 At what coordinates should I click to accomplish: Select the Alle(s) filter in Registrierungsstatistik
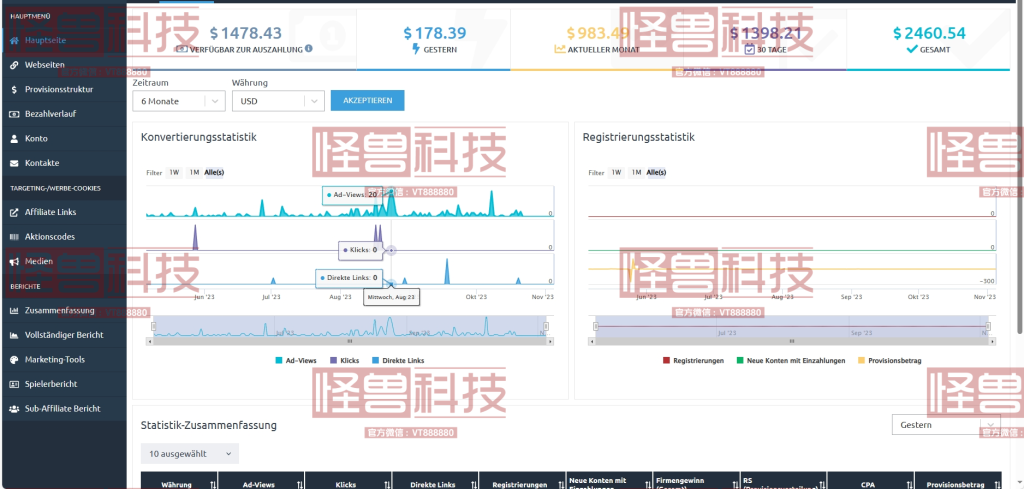pyautogui.click(x=656, y=173)
